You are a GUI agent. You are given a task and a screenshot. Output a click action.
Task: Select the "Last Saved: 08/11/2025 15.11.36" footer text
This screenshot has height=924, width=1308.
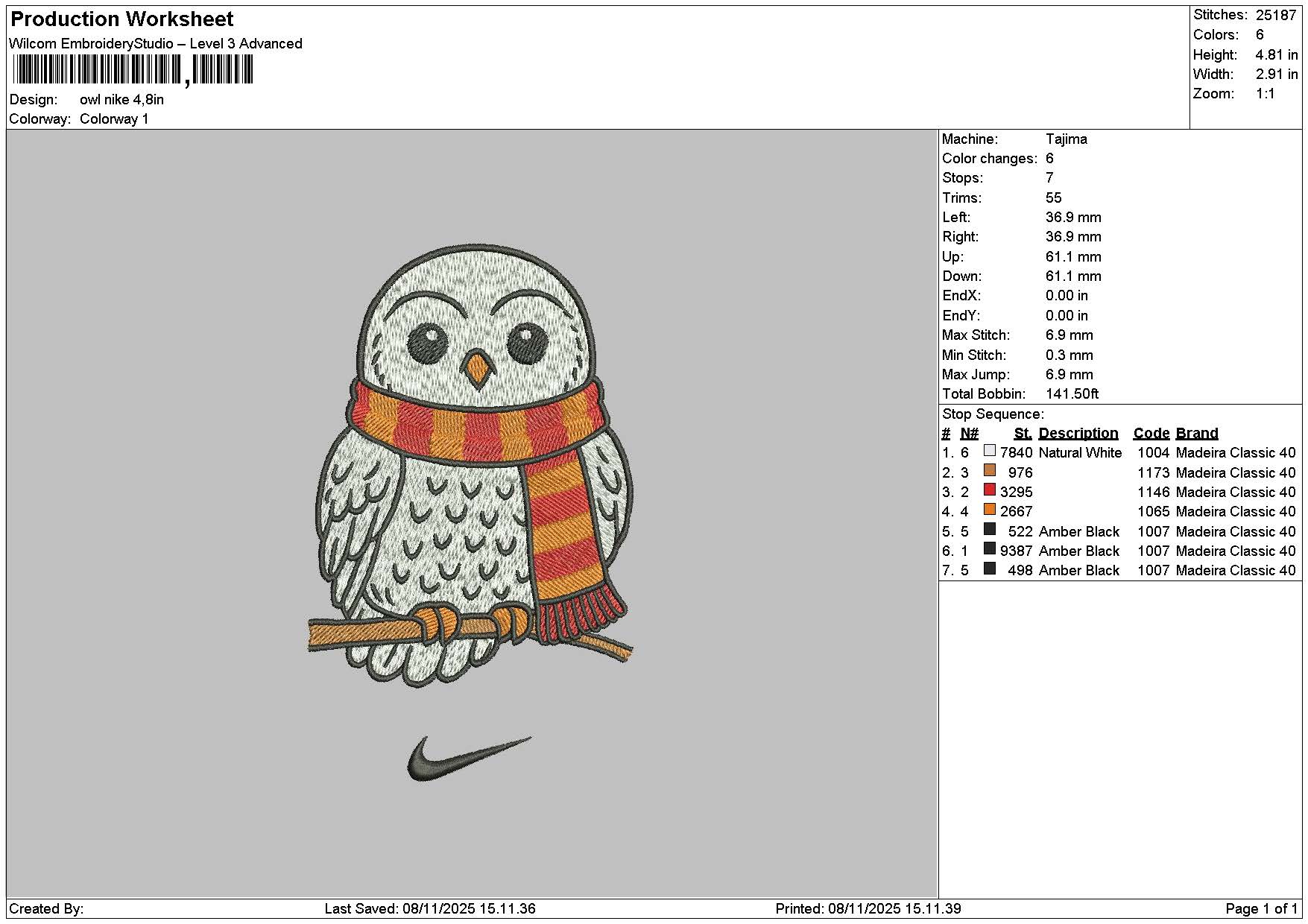click(430, 909)
